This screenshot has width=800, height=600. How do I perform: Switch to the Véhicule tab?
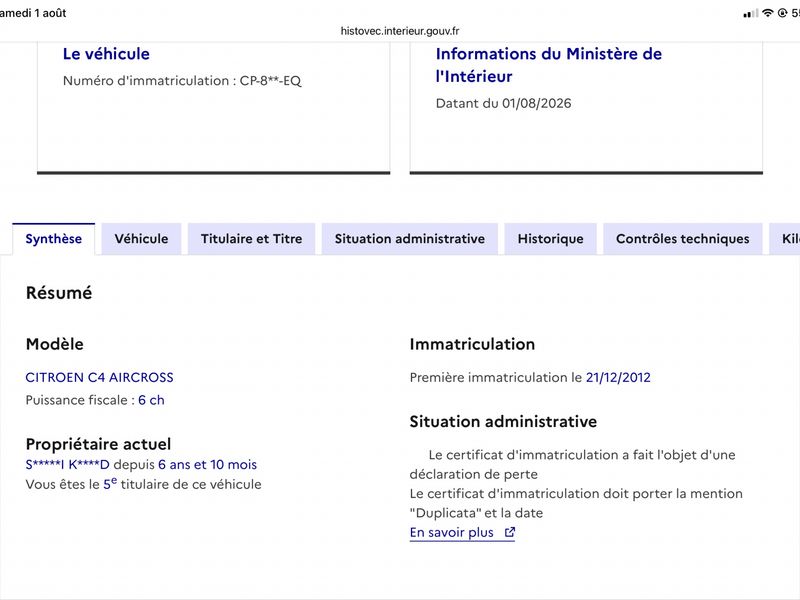click(141, 239)
